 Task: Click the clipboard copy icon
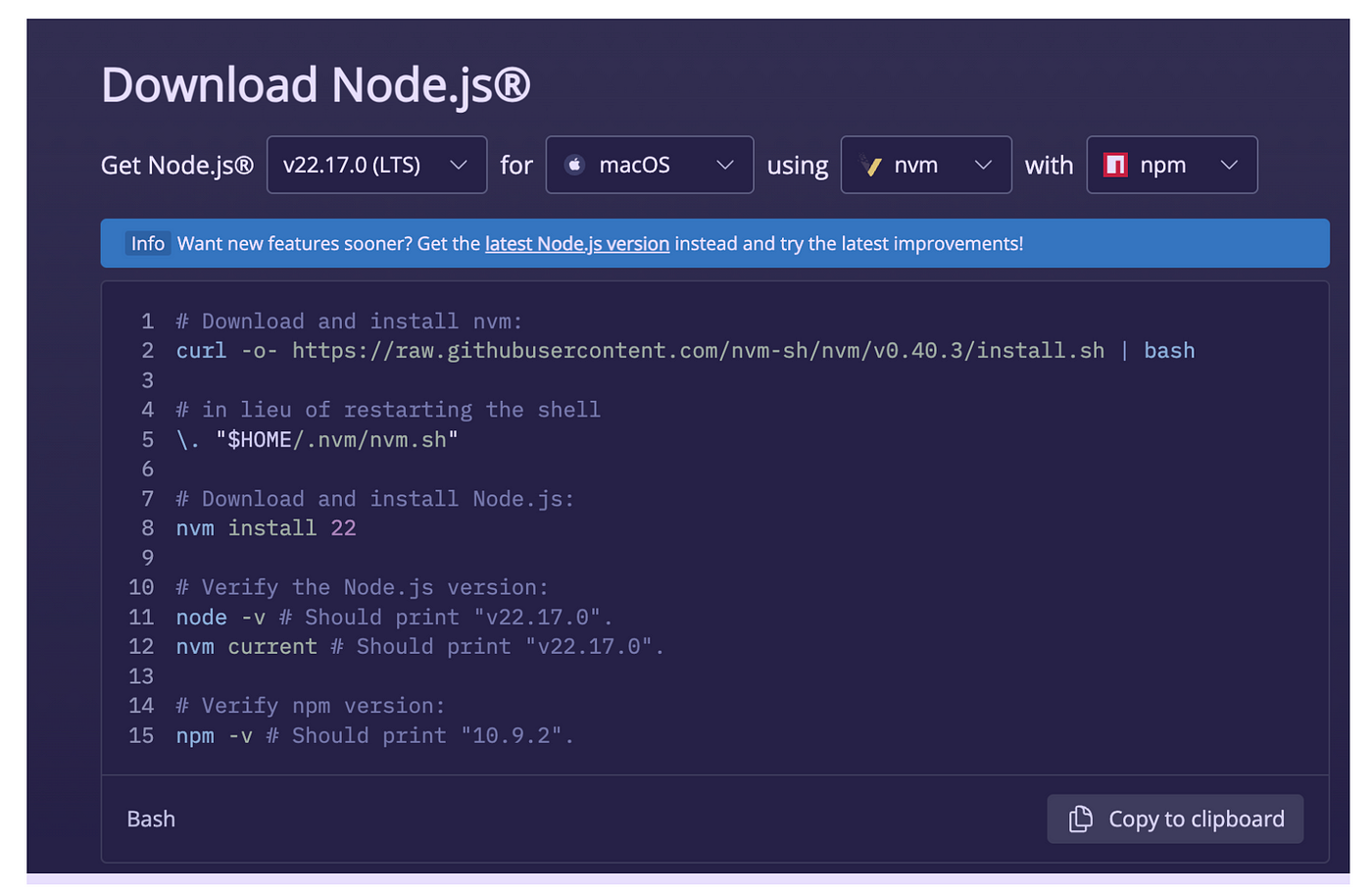click(x=1080, y=819)
